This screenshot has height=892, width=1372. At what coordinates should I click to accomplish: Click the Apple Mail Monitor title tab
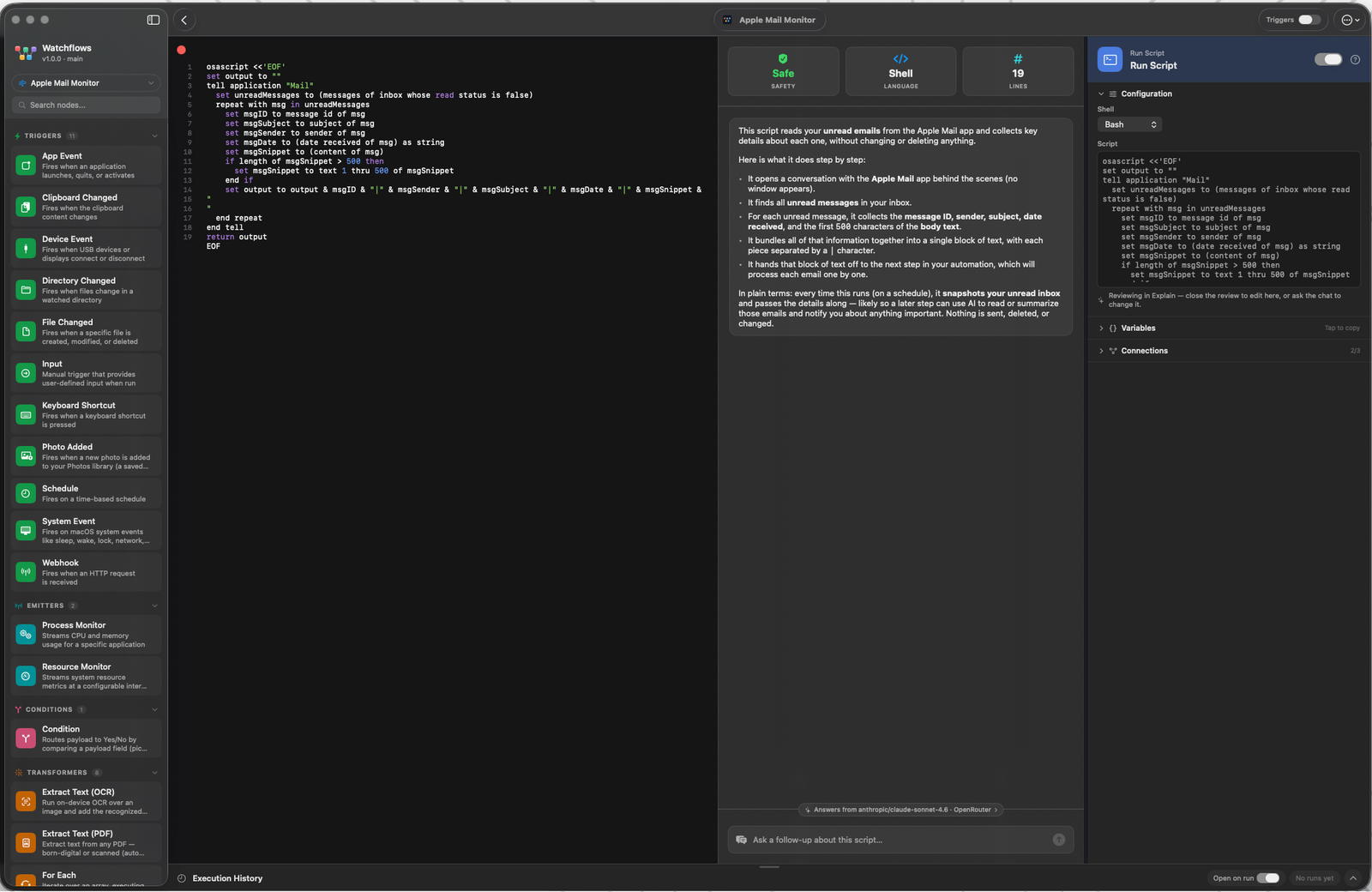coord(769,20)
